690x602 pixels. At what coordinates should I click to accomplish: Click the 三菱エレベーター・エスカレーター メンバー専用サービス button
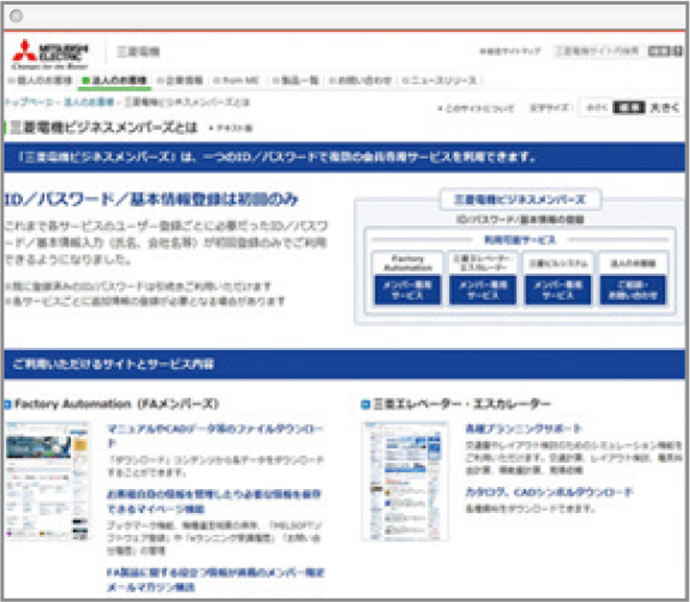click(x=482, y=290)
